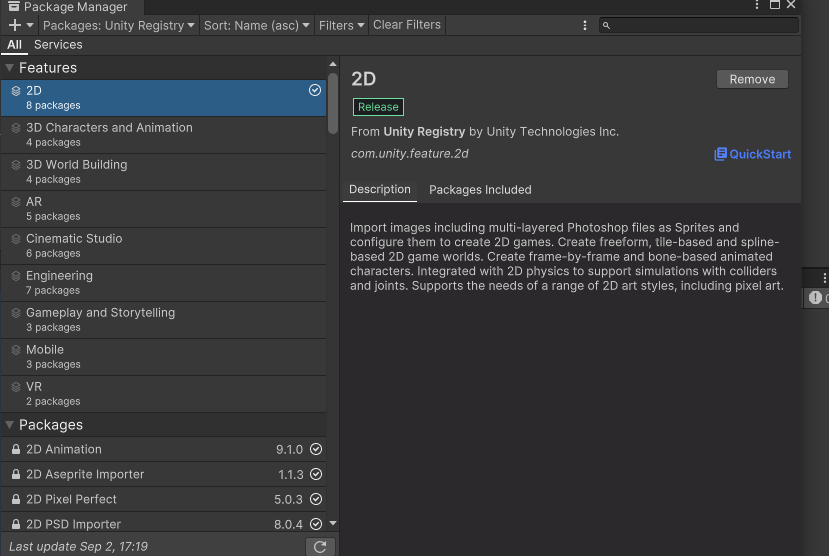Click the VR feature layers icon

(16, 387)
